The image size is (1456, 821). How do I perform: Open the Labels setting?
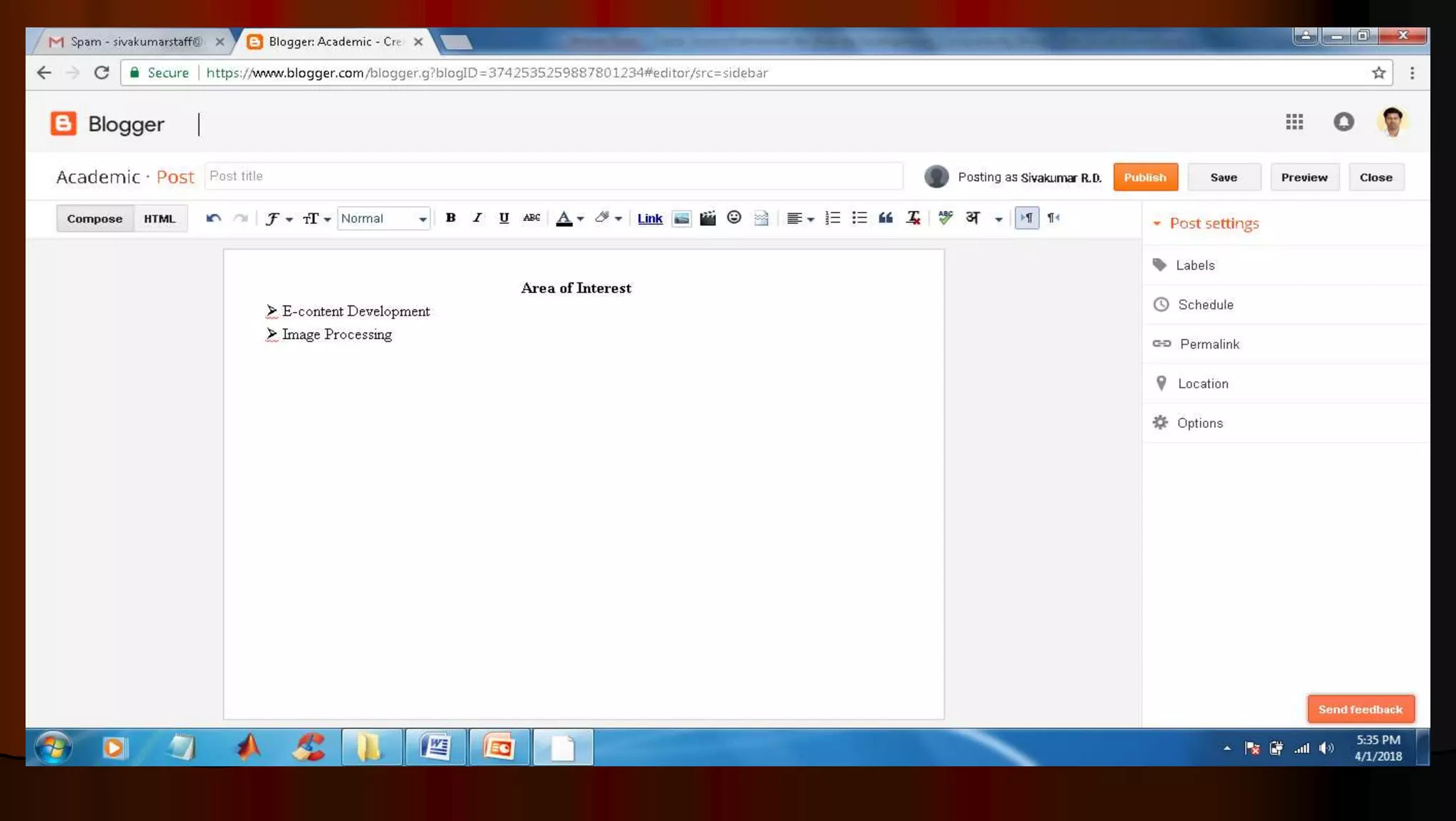pos(1195,265)
